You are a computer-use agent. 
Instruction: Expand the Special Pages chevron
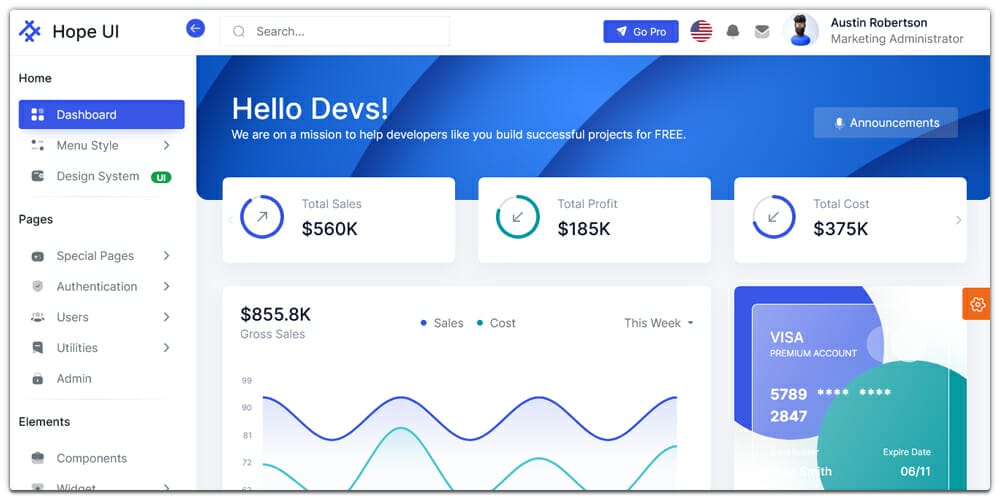tap(166, 256)
